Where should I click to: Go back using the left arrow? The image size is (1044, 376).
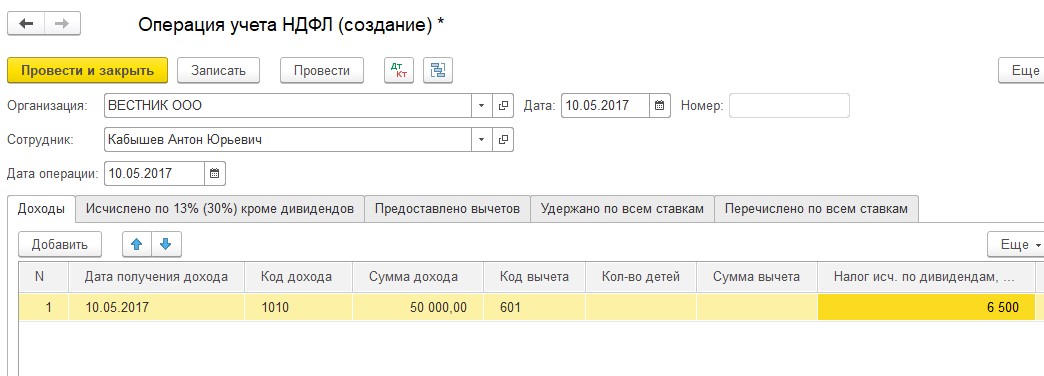coord(26,24)
